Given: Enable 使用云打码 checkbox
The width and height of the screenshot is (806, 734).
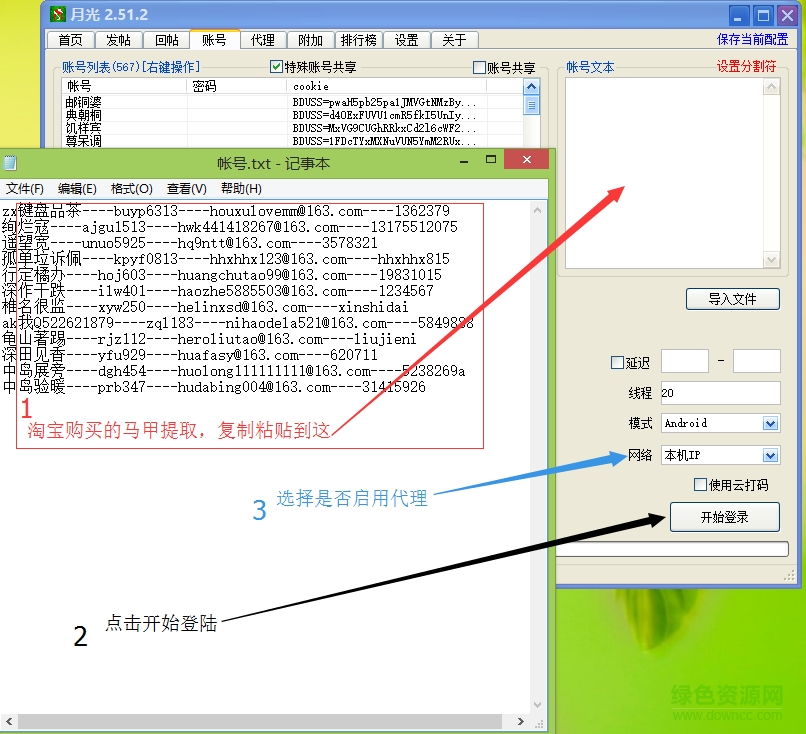Looking at the screenshot, I should (700, 485).
